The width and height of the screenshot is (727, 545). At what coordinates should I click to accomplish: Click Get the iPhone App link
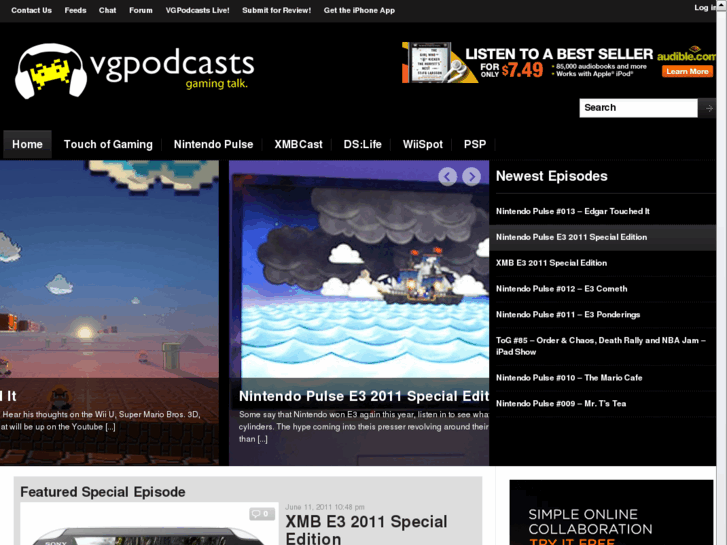pyautogui.click(x=359, y=10)
